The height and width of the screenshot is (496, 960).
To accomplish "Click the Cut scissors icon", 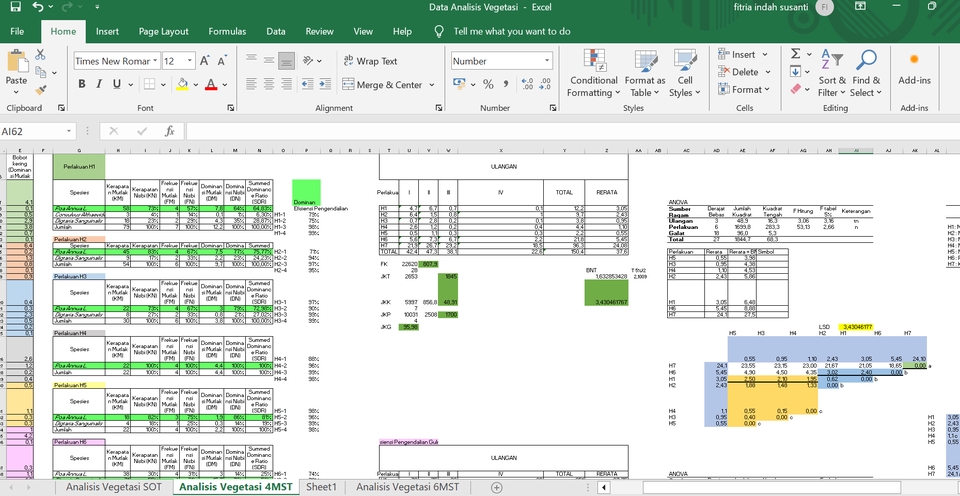I will 40,54.
